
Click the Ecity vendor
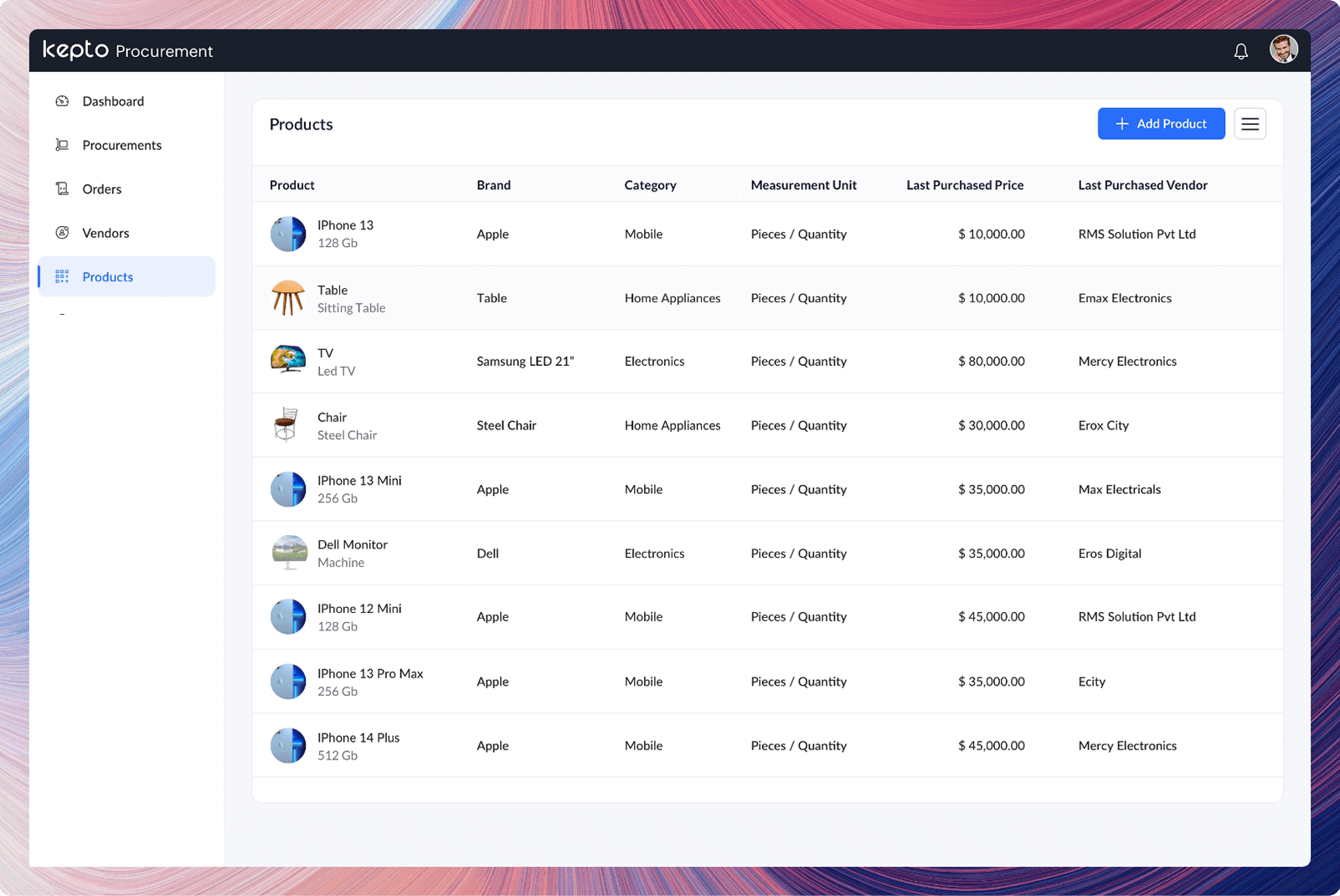tap(1091, 682)
